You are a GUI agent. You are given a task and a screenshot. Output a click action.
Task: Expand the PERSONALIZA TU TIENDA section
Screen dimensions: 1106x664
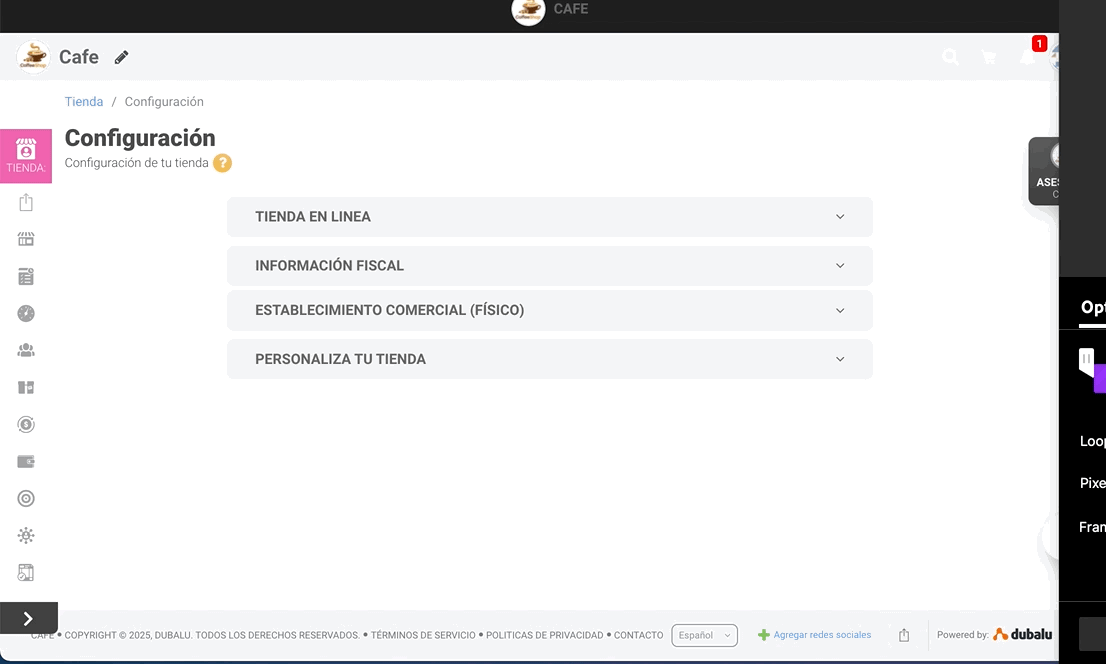click(x=549, y=359)
